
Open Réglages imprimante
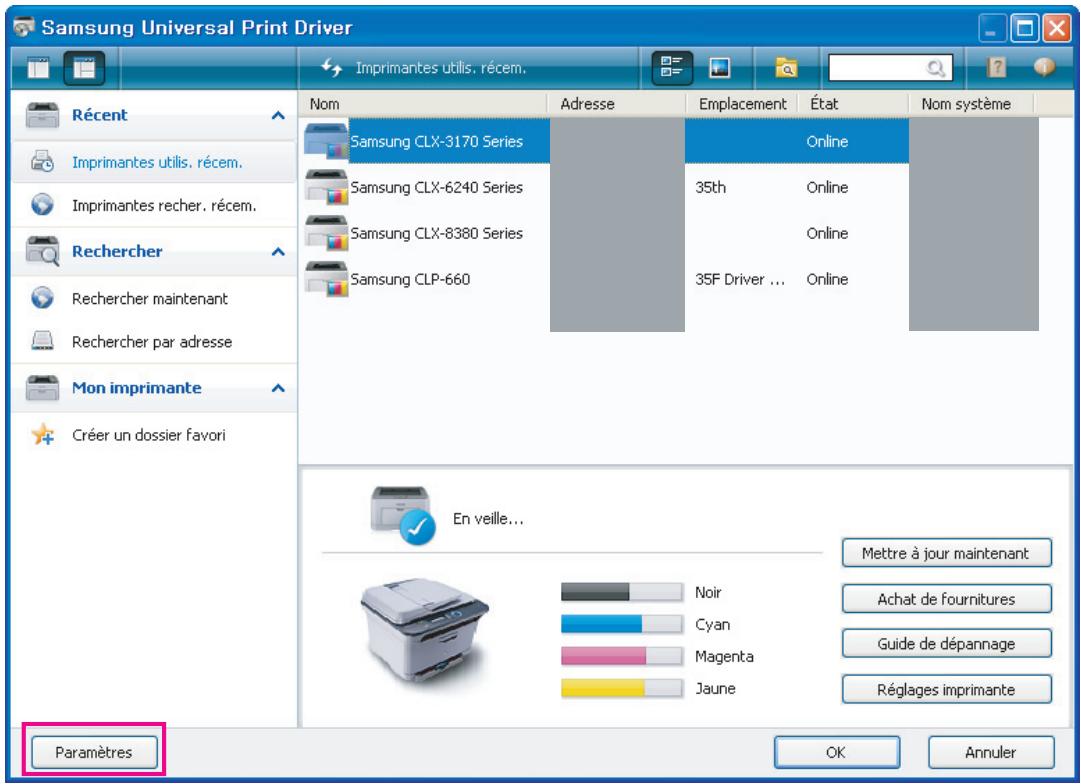pos(947,689)
